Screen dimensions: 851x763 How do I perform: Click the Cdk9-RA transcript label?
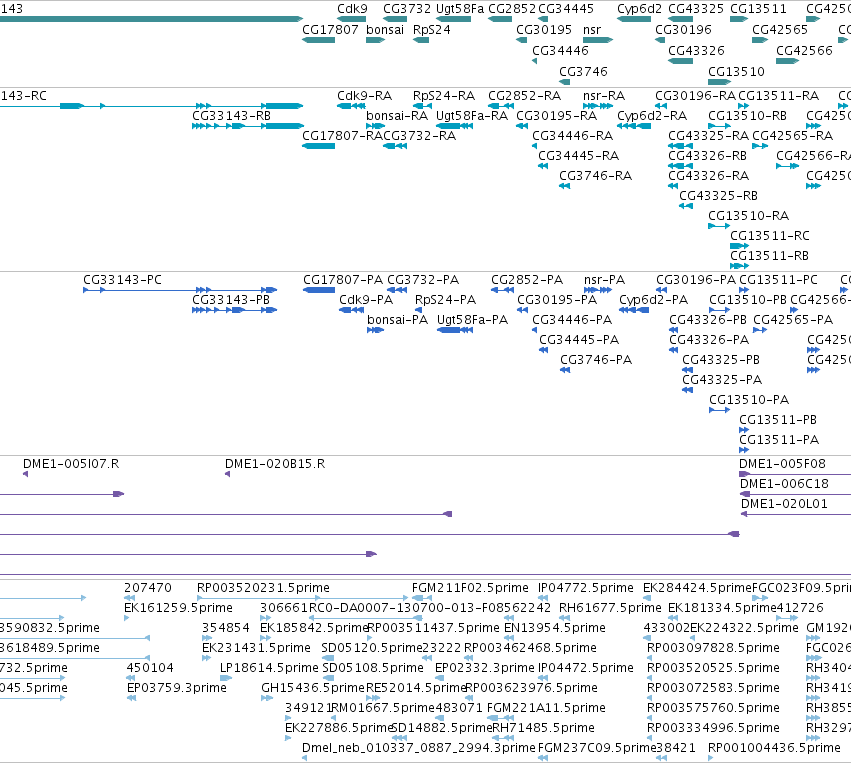tap(364, 96)
